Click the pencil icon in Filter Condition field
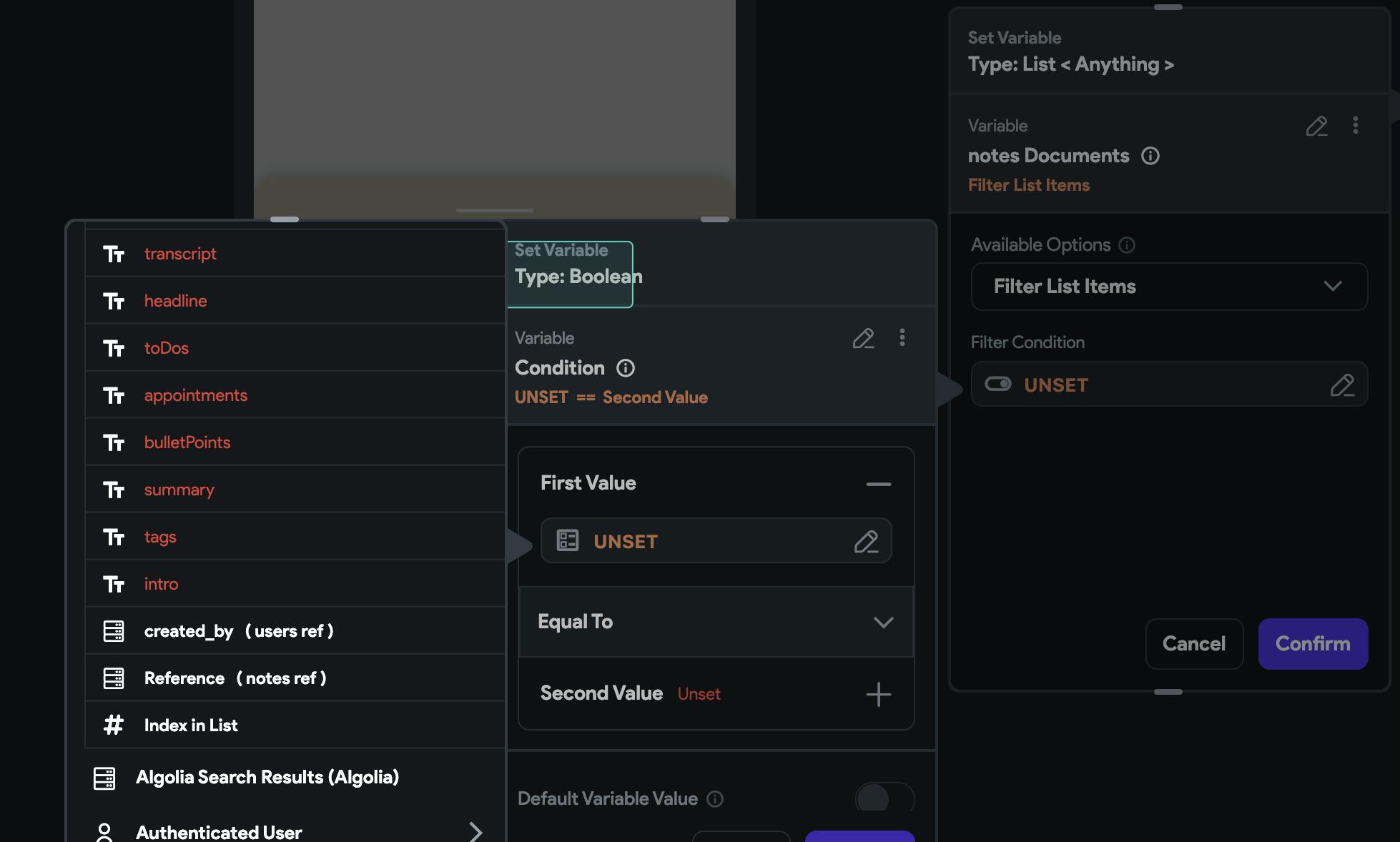The height and width of the screenshot is (842, 1400). [1342, 385]
